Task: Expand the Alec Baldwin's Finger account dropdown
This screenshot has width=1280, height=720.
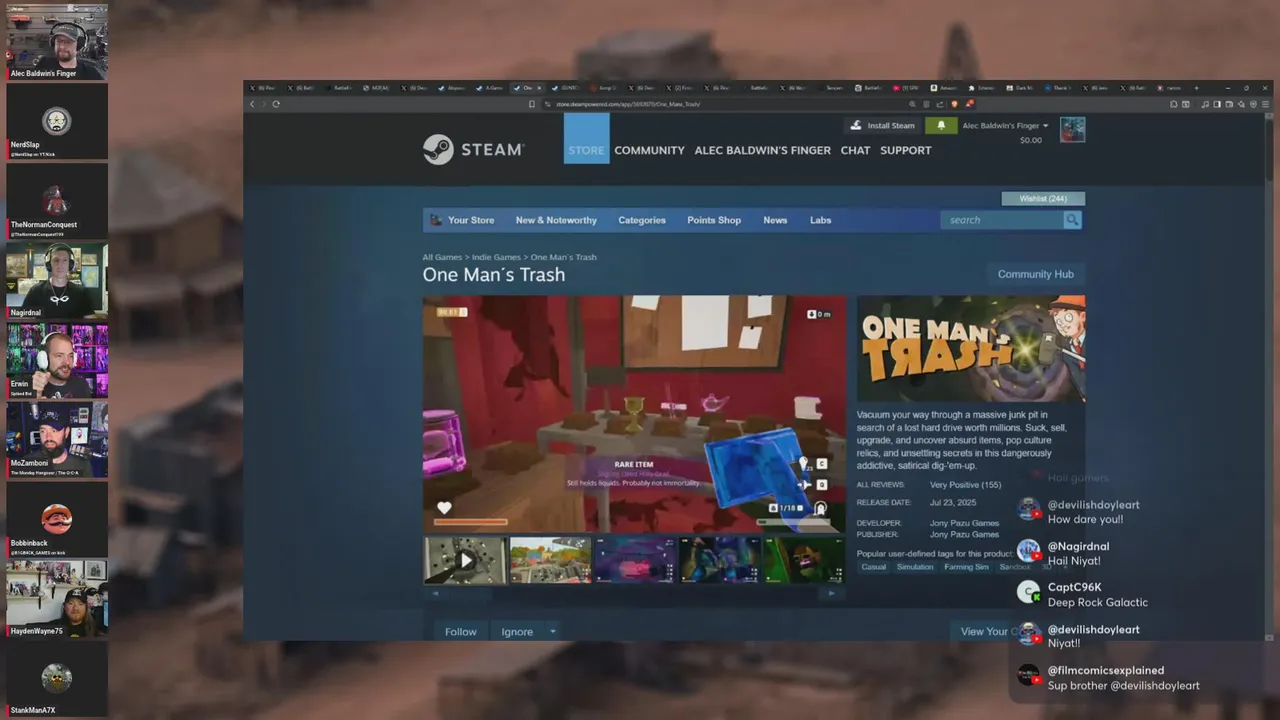Action: tap(1005, 126)
